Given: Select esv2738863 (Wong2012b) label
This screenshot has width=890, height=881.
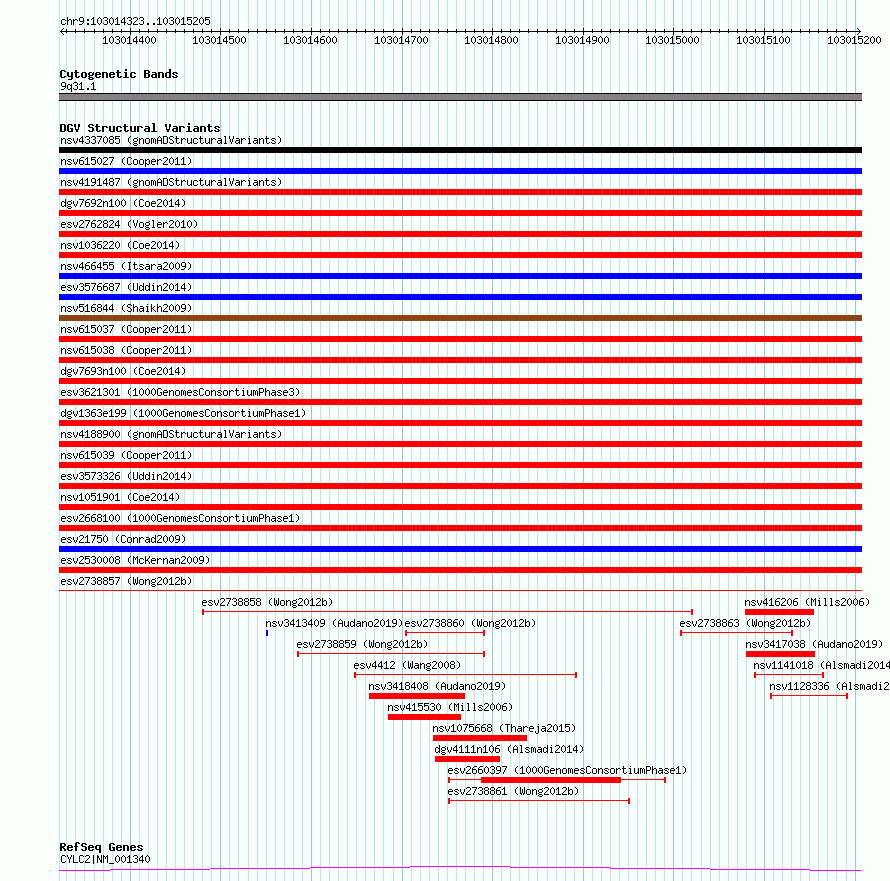Looking at the screenshot, I should [x=745, y=623].
